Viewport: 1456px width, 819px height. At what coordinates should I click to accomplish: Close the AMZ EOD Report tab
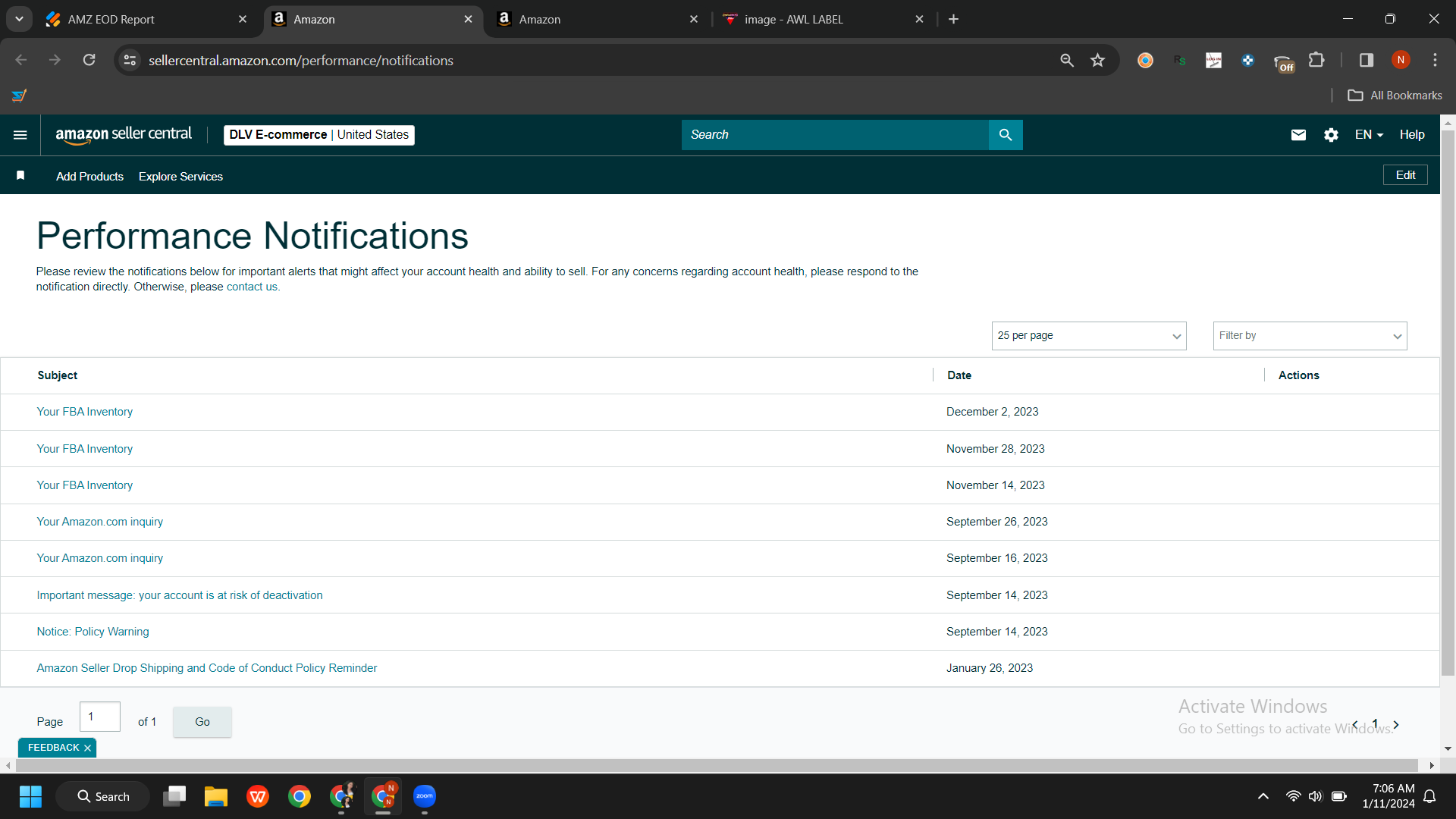243,19
